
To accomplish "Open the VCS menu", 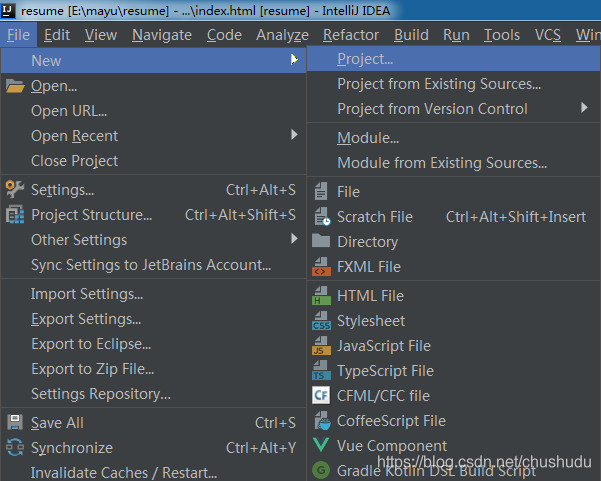I will pos(548,35).
